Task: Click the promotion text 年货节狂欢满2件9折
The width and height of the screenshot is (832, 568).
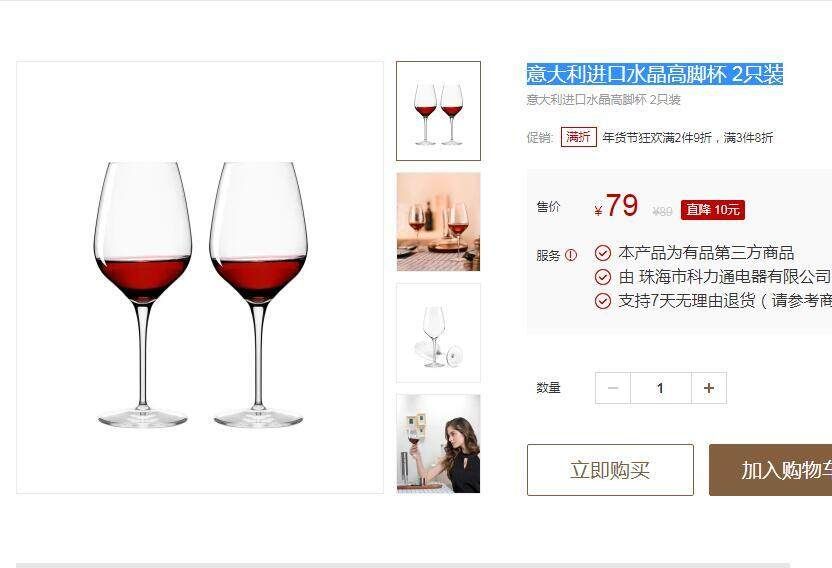Action: [x=657, y=137]
